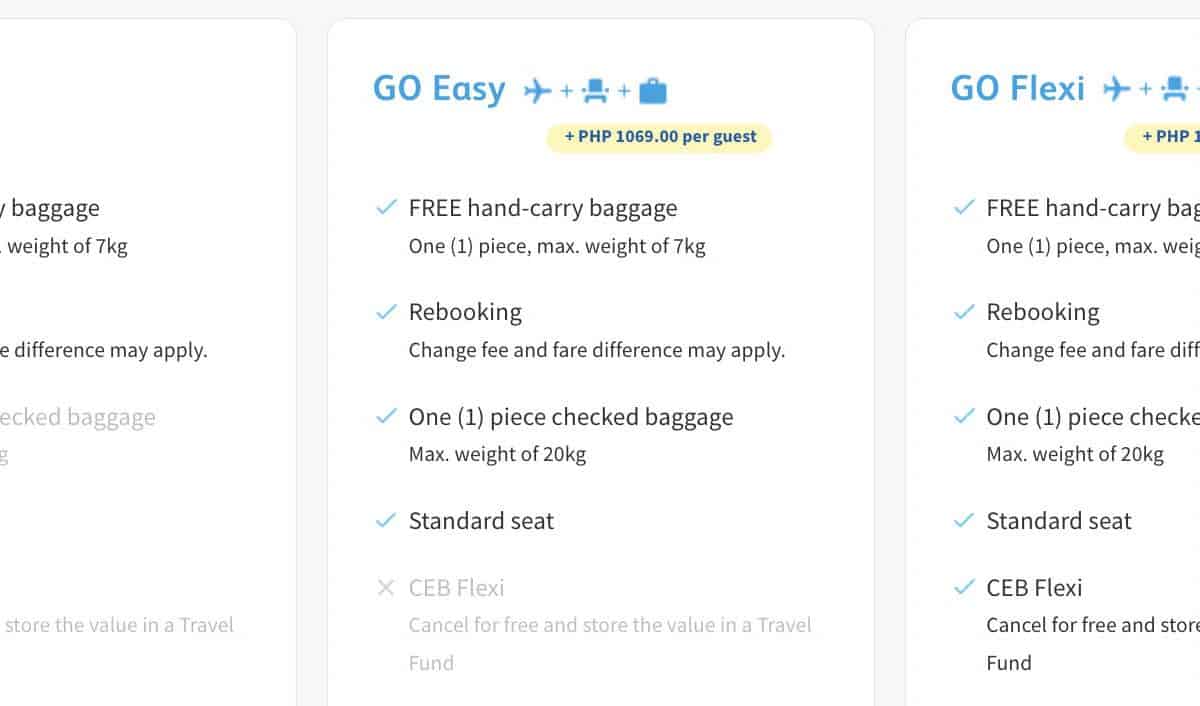Select the GO Easy bundle title

click(439, 89)
